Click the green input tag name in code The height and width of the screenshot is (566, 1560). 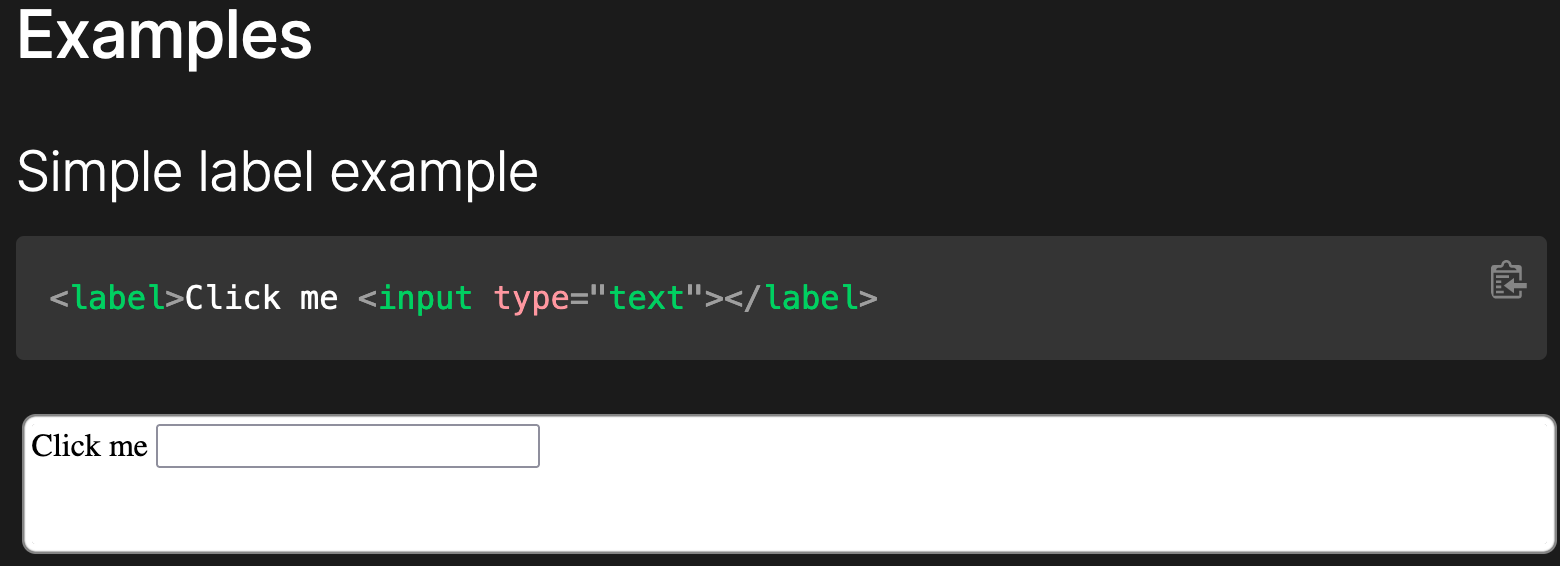click(426, 298)
